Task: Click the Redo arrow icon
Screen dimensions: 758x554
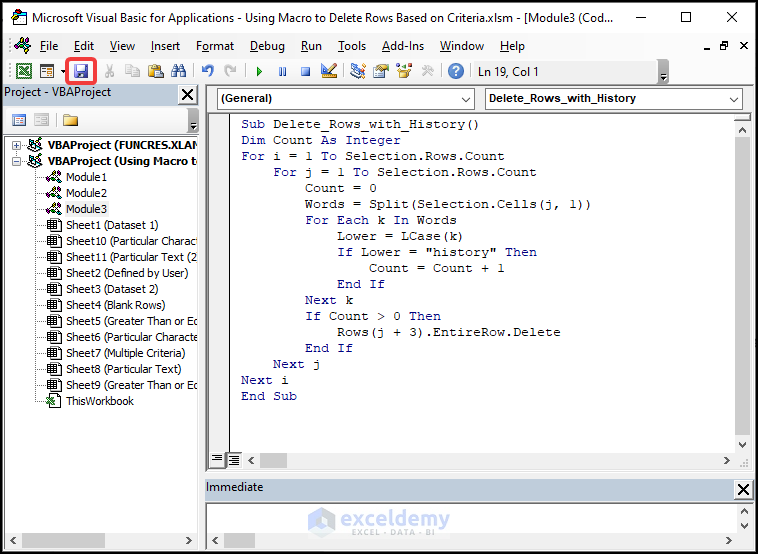Action: [230, 72]
